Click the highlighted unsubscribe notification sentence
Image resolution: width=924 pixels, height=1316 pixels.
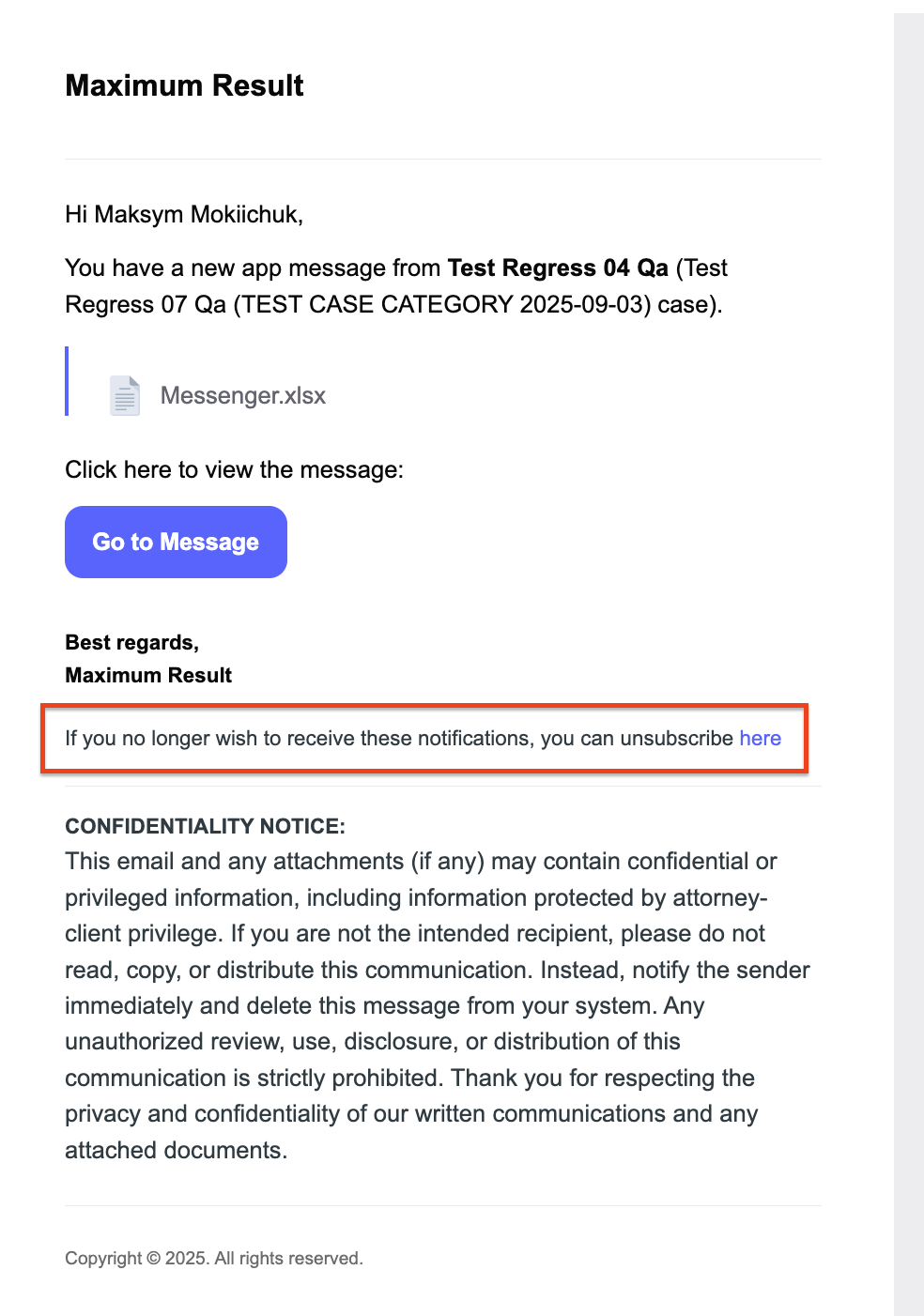pyautogui.click(x=421, y=739)
